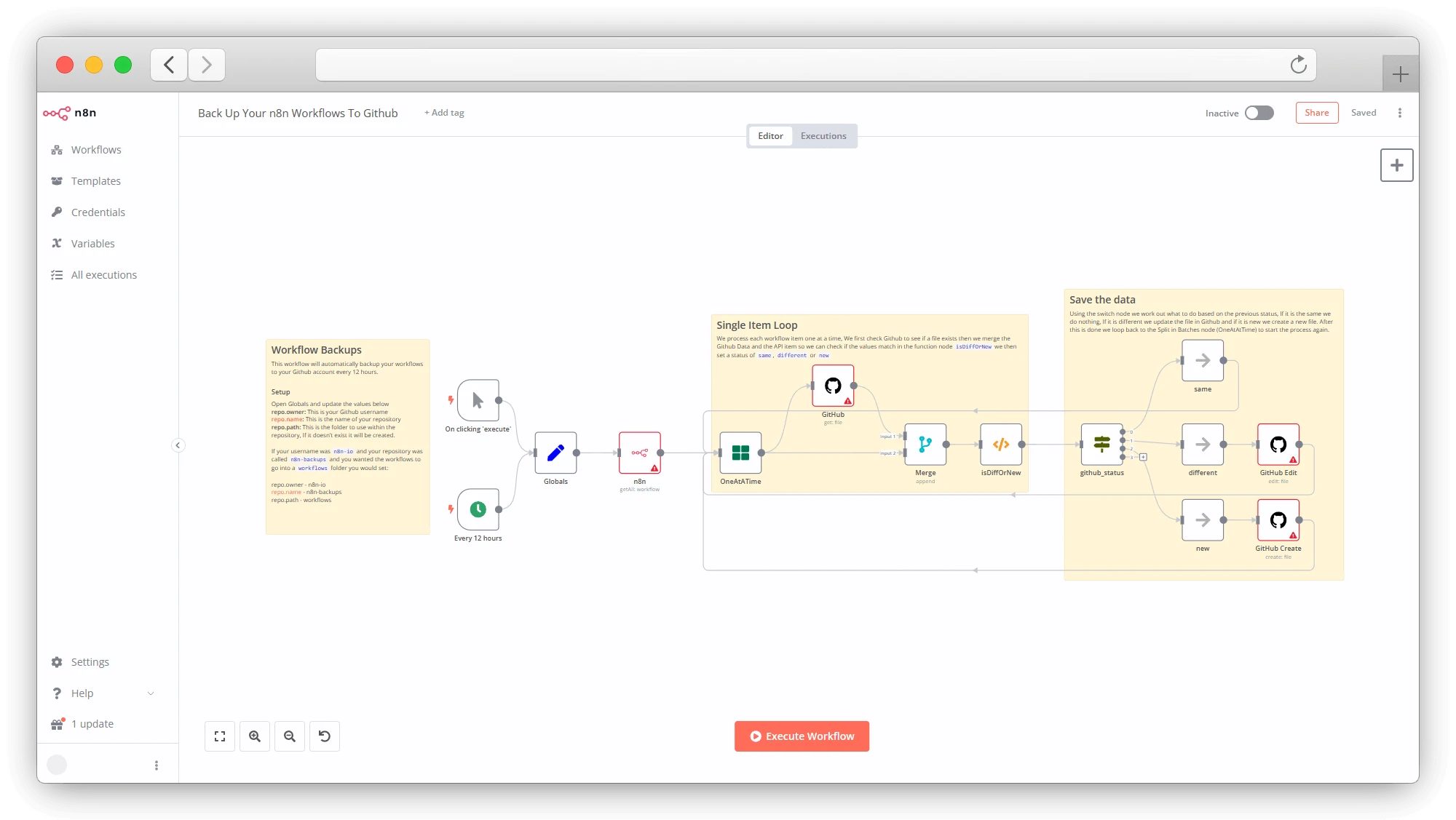This screenshot has width=1456, height=820.
Task: Open Credentials in the sidebar
Action: click(98, 212)
